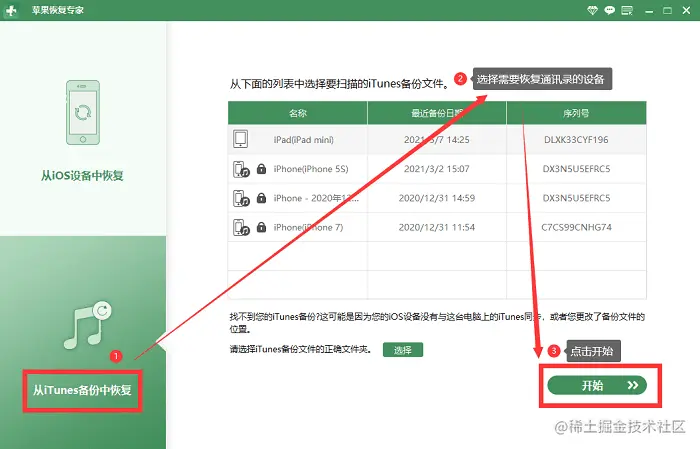The width and height of the screenshot is (700, 449).
Task: Click the date 2021/3/2 15:07
Action: click(x=437, y=169)
